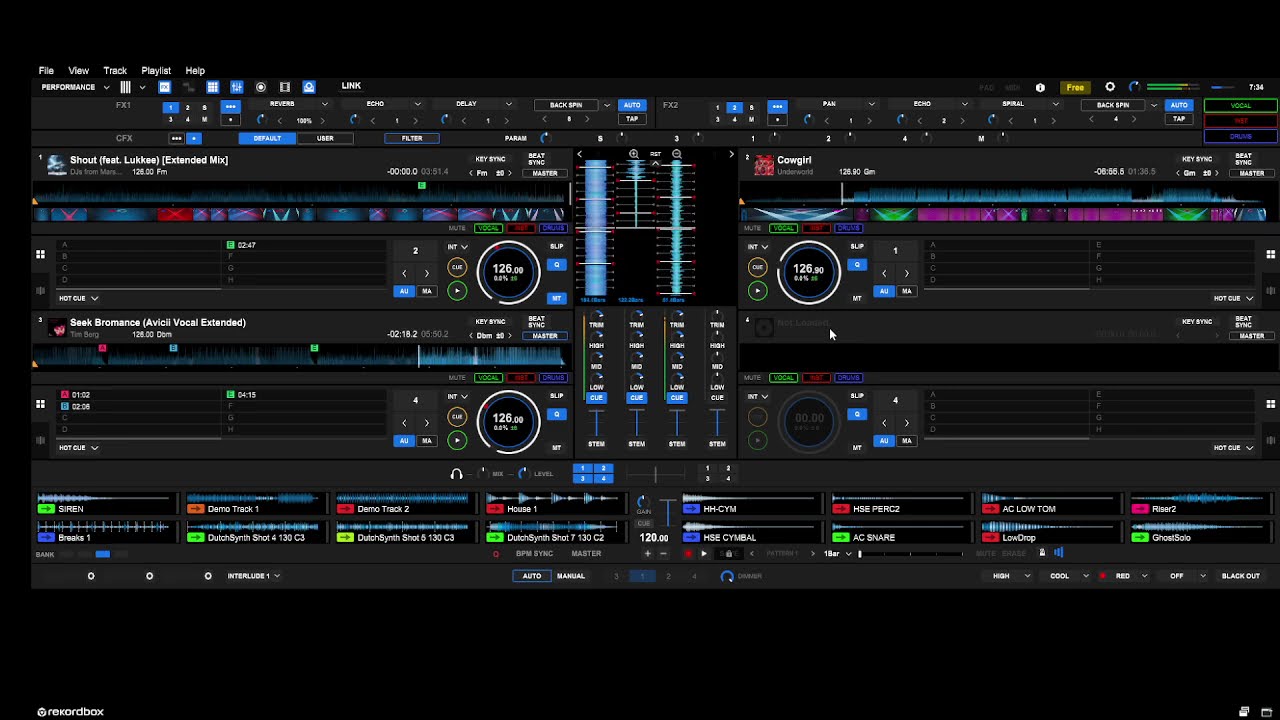Open the video panel icon

[x=285, y=87]
